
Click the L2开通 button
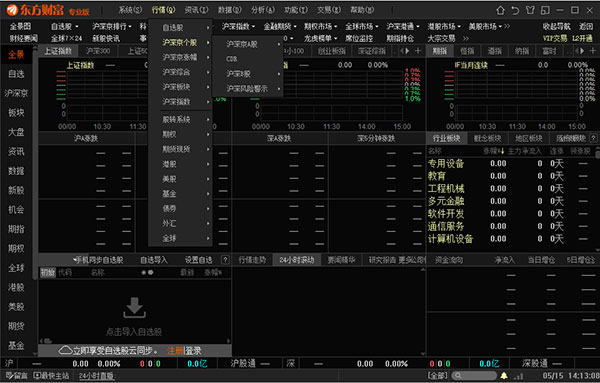click(582, 38)
